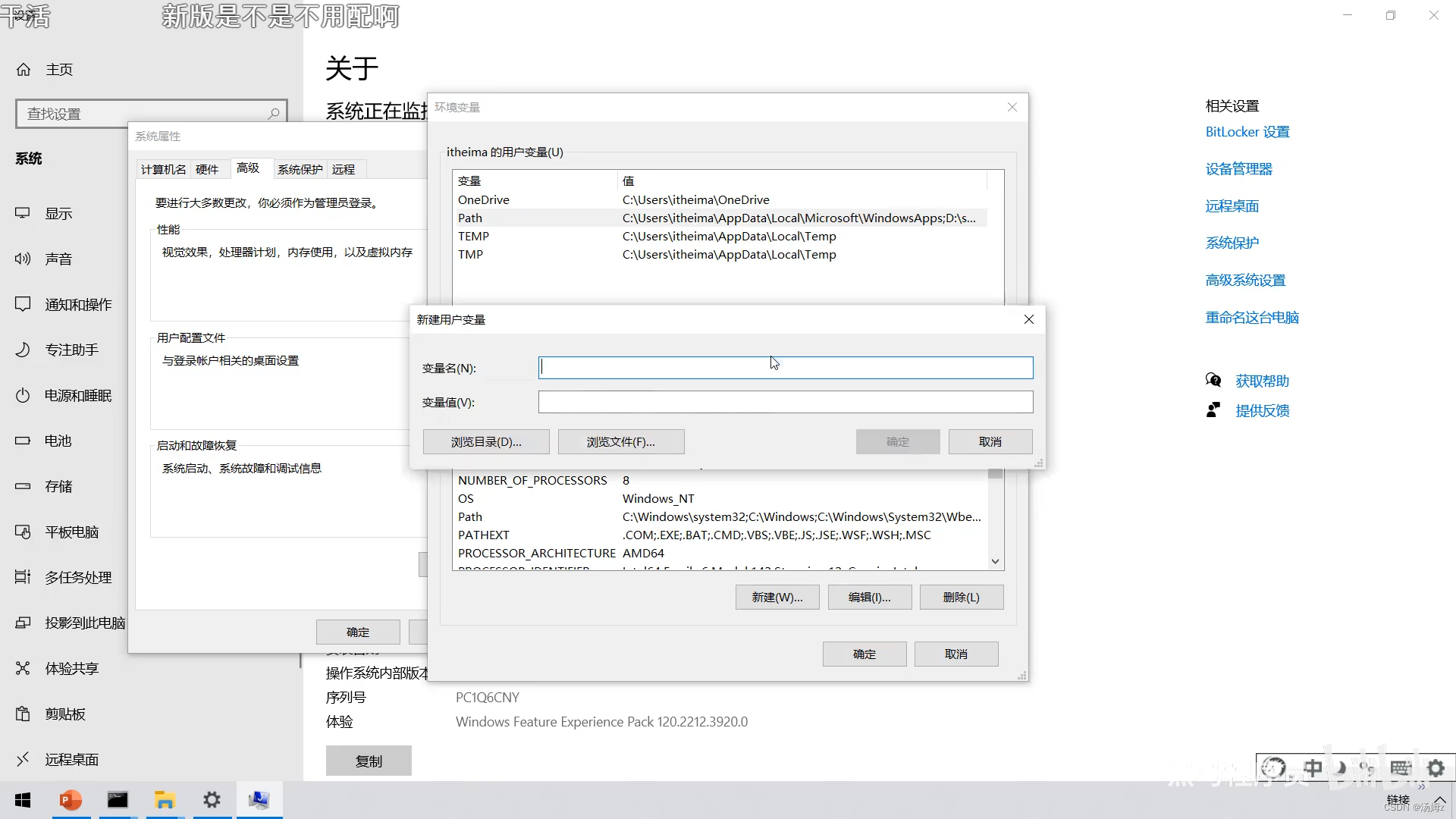Open Power and sleep settings

pos(77,395)
